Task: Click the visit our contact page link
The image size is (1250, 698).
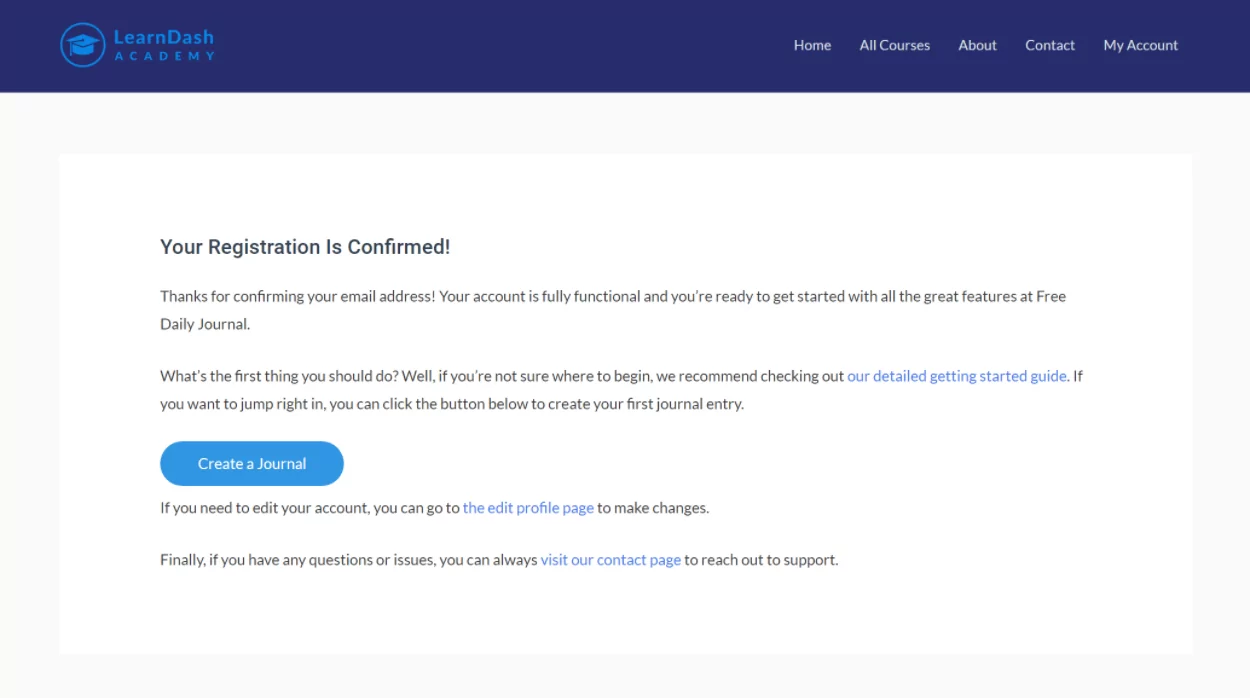Action: pyautogui.click(x=610, y=560)
